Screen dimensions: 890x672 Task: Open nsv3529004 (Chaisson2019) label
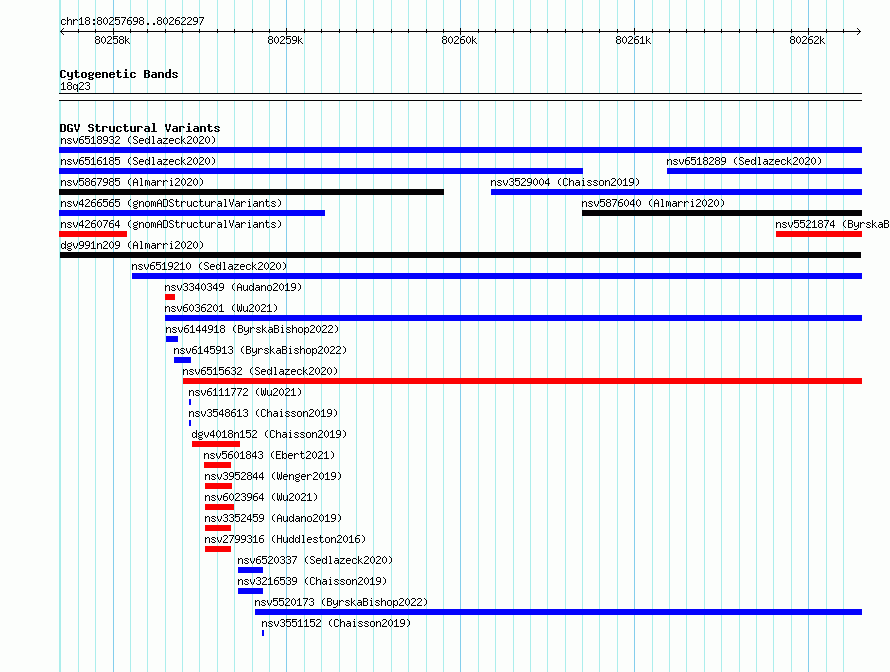pos(565,182)
